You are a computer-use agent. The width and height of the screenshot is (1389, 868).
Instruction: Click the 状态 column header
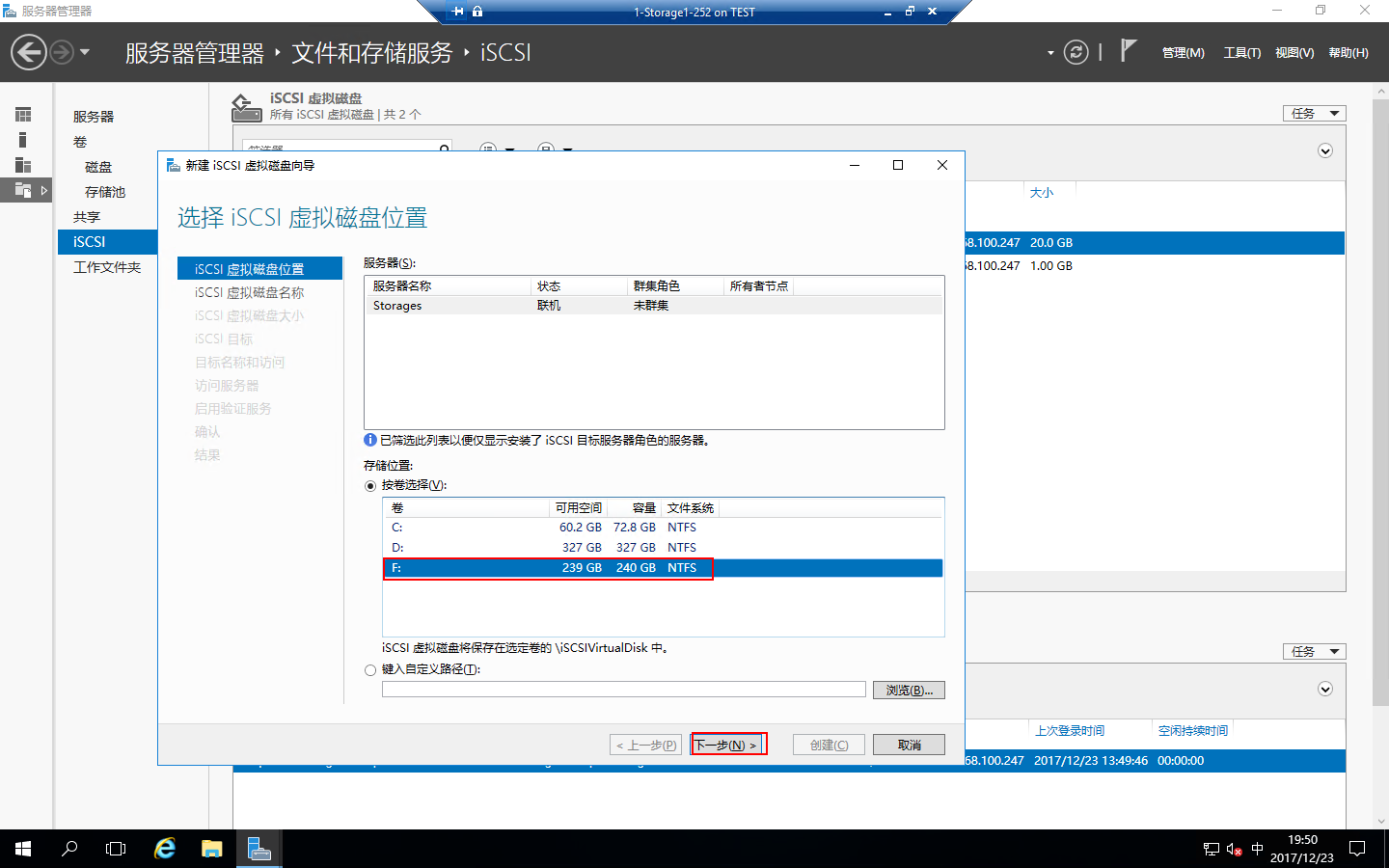point(549,286)
